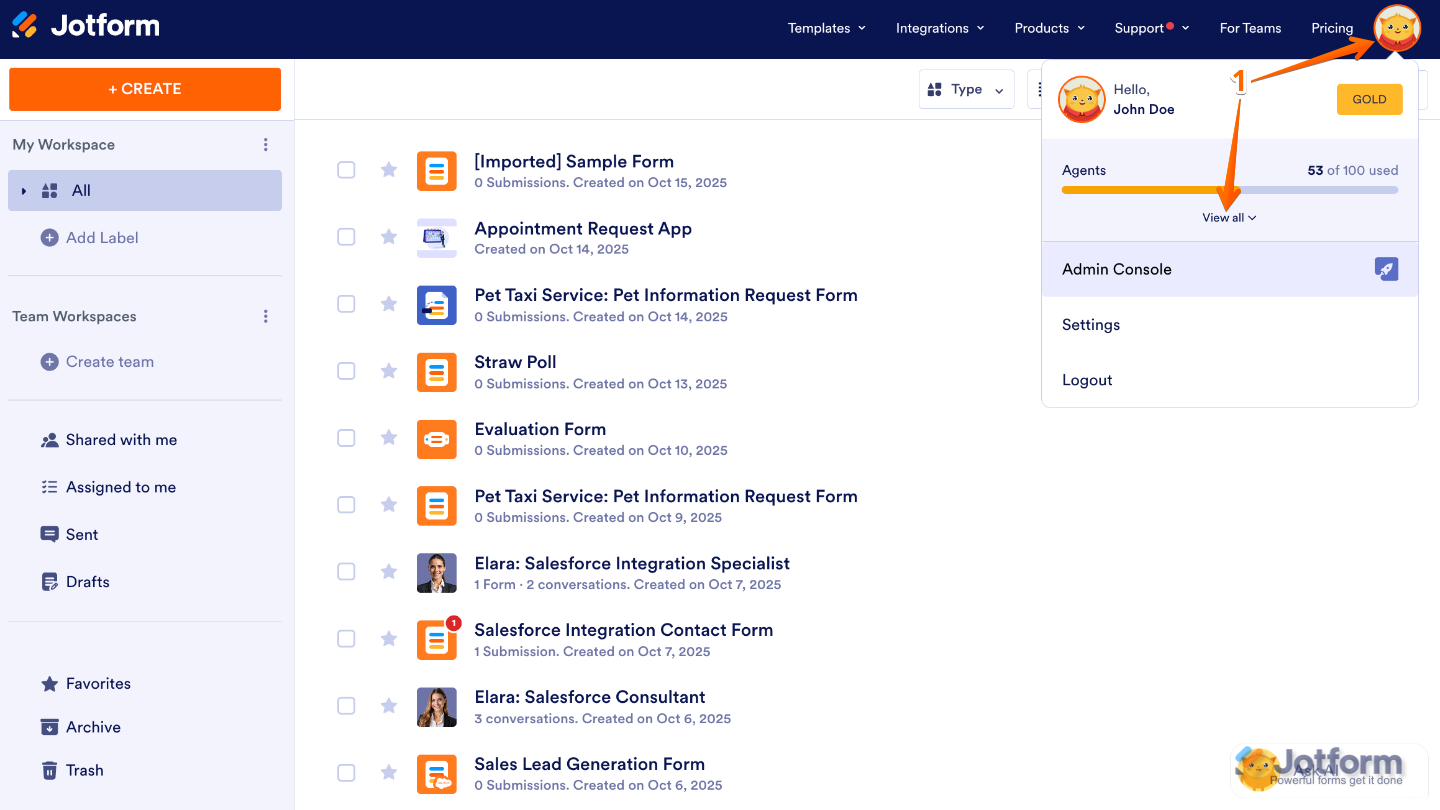Expand the Templates menu in header

(826, 28)
